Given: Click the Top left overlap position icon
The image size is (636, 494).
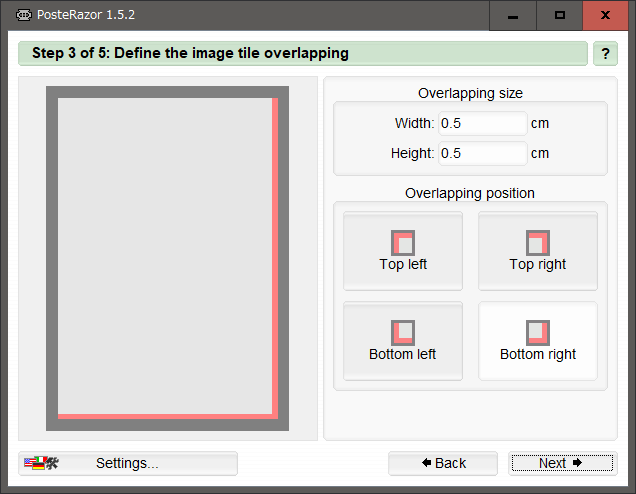Looking at the screenshot, I should pyautogui.click(x=403, y=243).
